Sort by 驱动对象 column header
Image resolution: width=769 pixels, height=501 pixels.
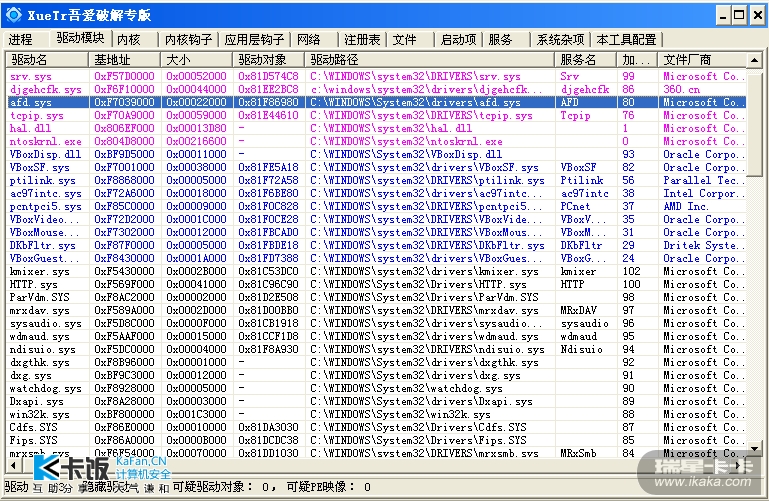[268, 60]
